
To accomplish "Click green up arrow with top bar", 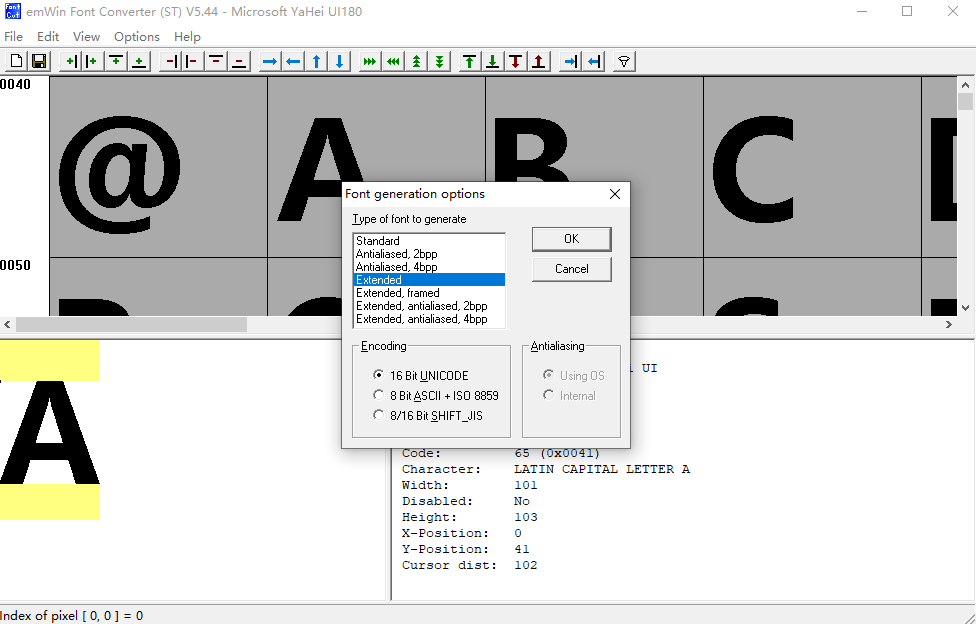I will pyautogui.click(x=469, y=61).
